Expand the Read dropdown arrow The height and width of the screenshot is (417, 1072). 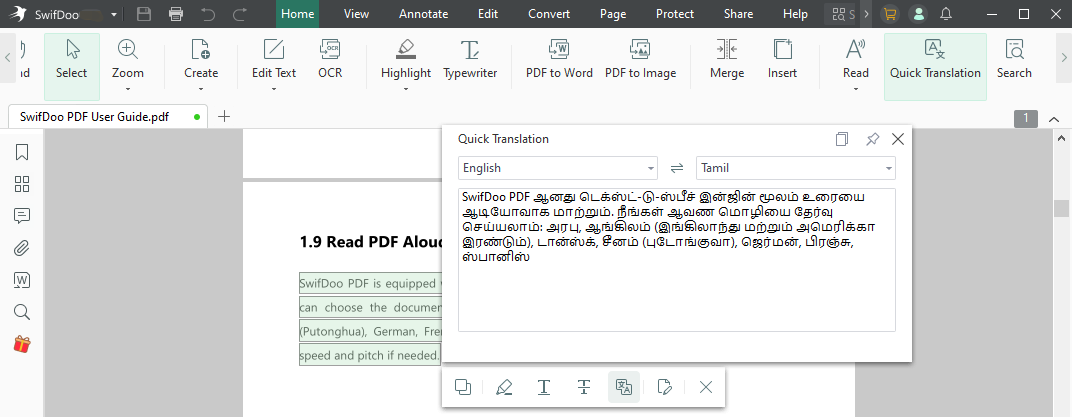pos(855,89)
